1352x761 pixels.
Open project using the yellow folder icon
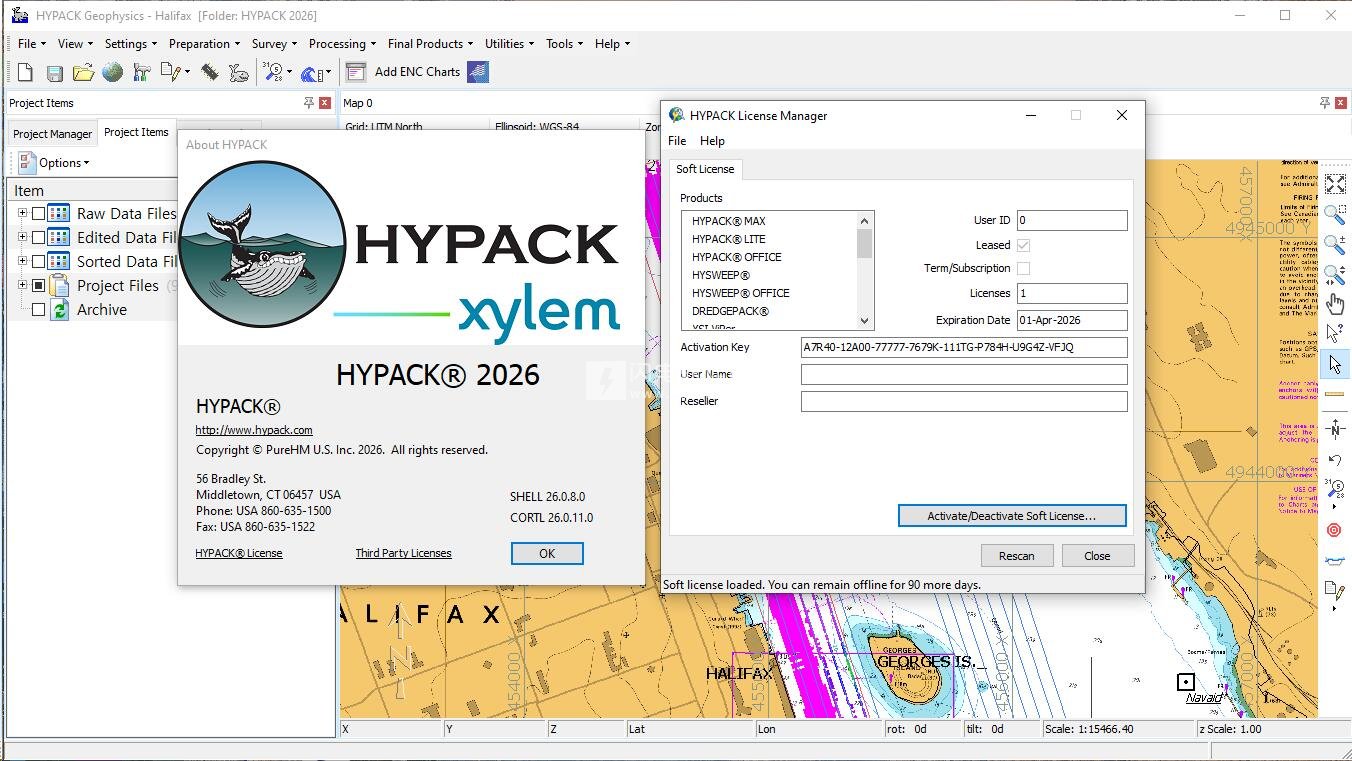click(x=83, y=72)
